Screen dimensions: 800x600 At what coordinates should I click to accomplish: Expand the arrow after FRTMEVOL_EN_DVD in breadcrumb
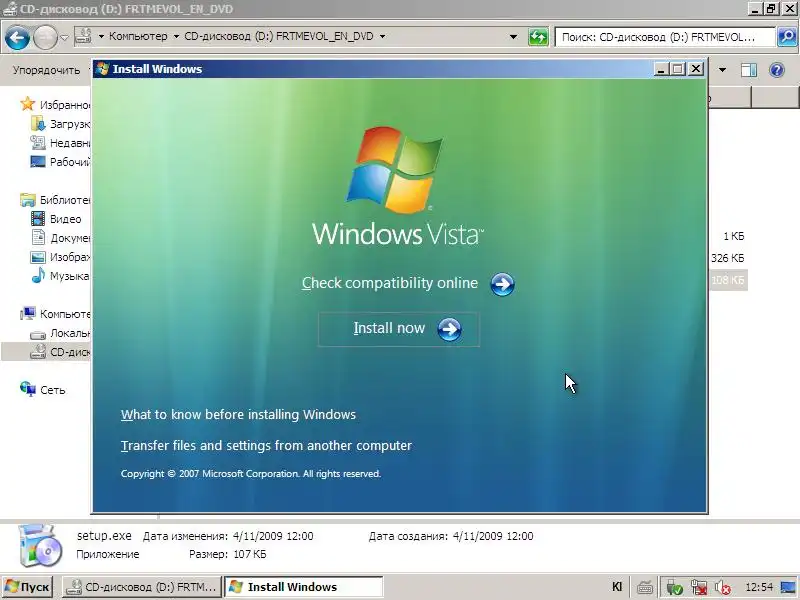[x=382, y=36]
